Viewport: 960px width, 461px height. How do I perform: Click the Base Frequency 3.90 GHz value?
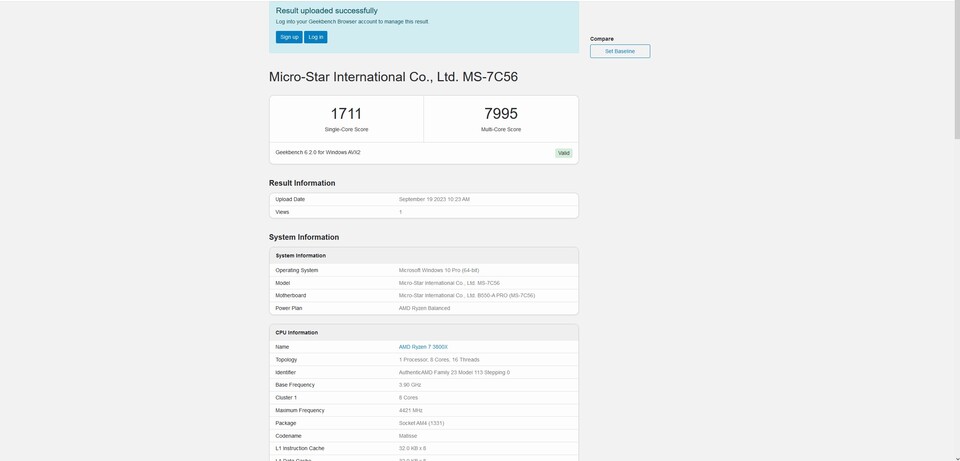pyautogui.click(x=410, y=384)
